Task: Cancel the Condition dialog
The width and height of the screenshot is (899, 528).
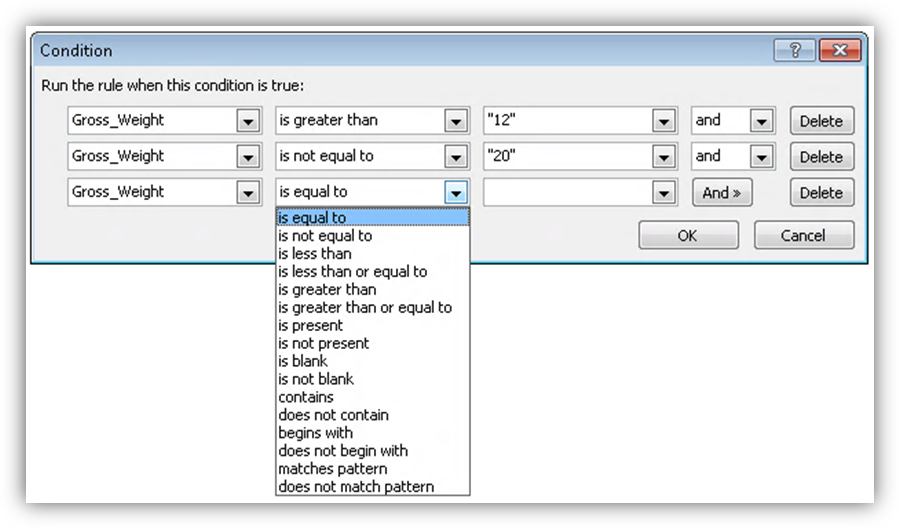Action: [804, 235]
